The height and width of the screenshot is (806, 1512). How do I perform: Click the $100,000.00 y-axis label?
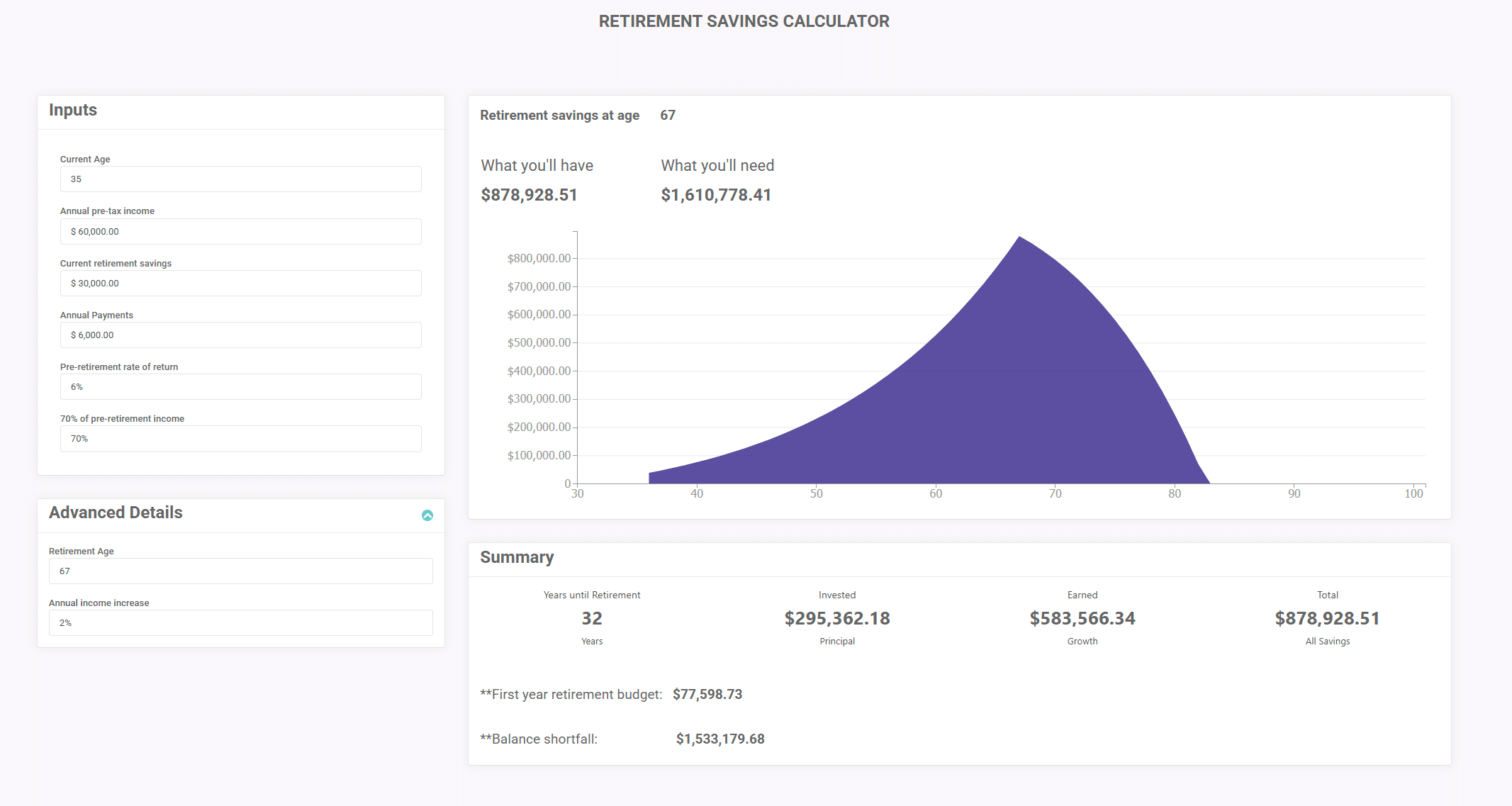[539, 455]
